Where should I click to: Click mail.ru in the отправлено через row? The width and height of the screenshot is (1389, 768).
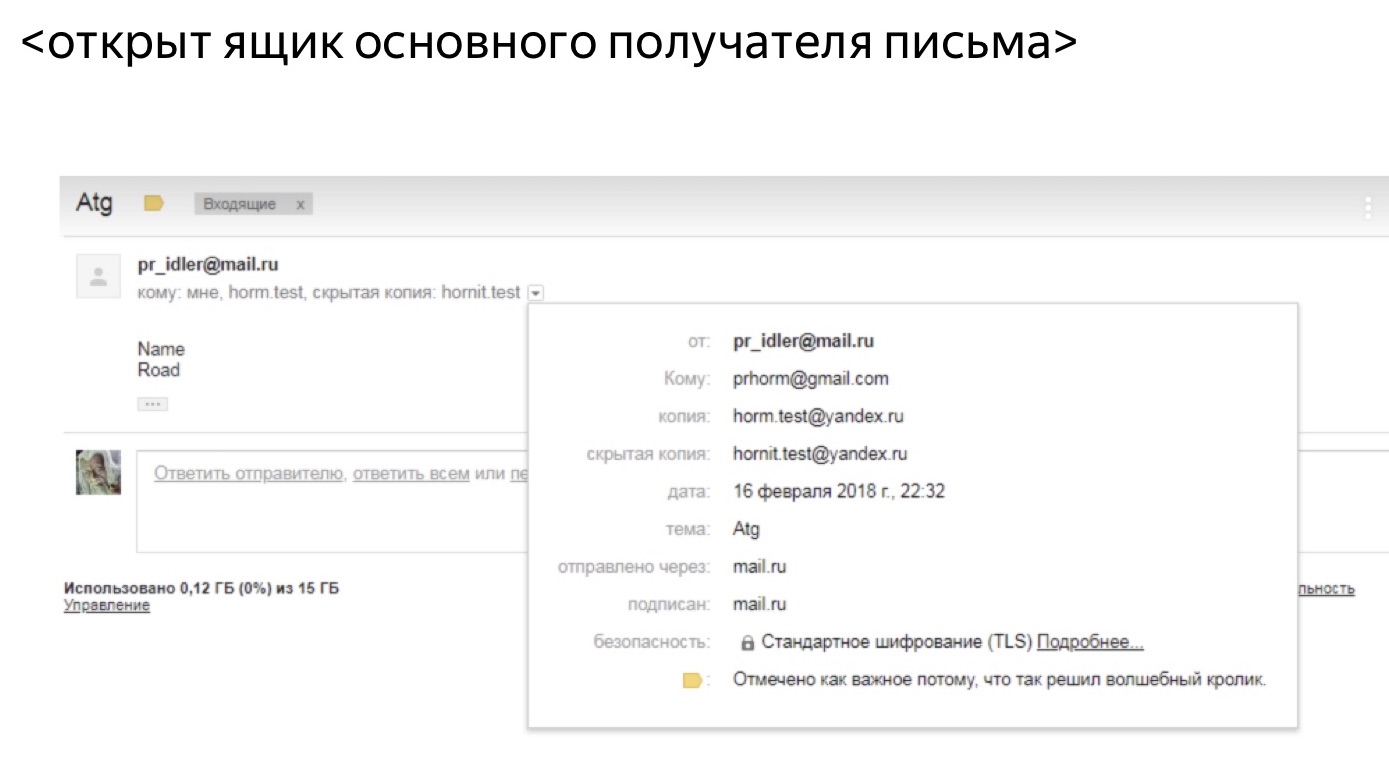click(x=759, y=567)
